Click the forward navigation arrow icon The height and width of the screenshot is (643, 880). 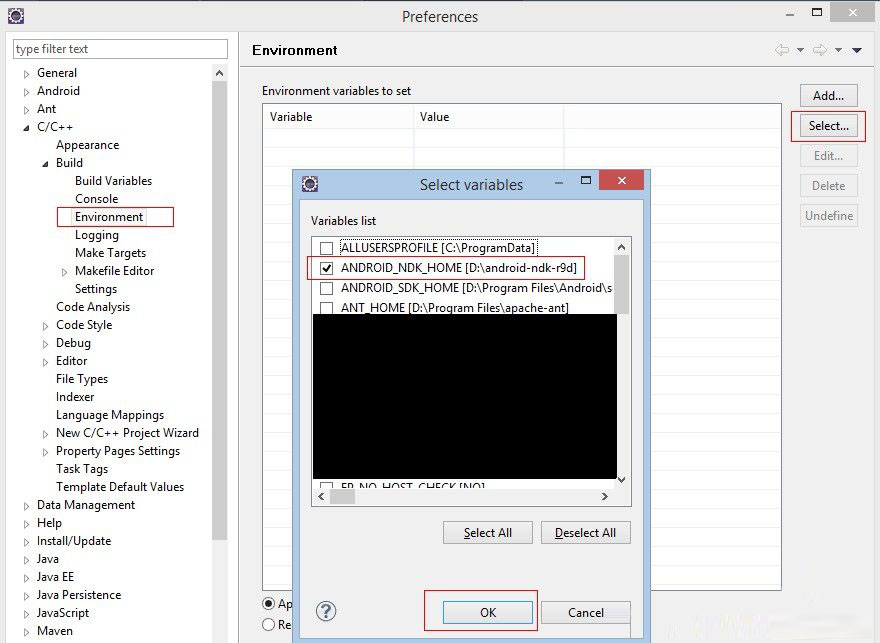coord(819,50)
